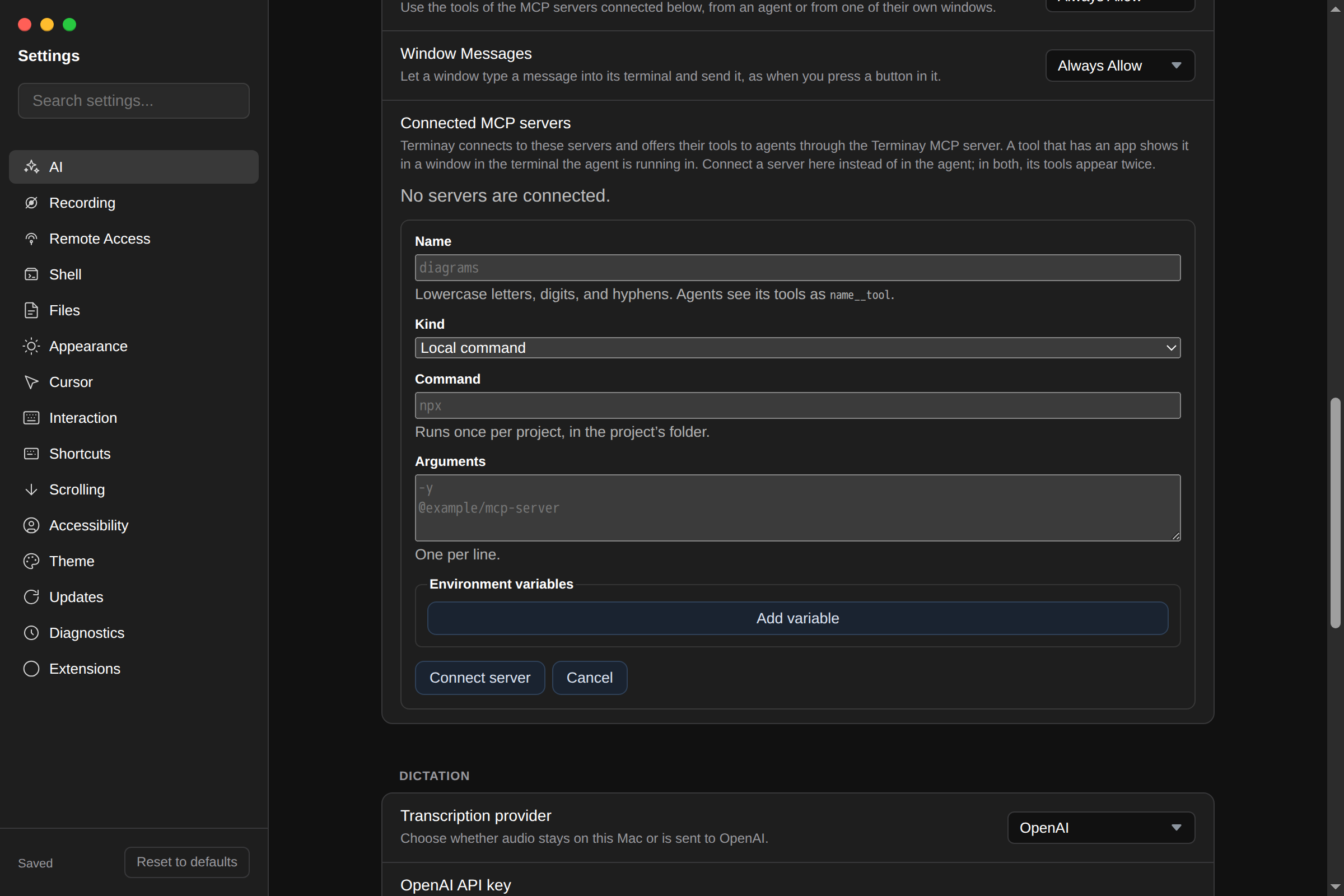Open the Kind Local command dropdown

coord(797,348)
